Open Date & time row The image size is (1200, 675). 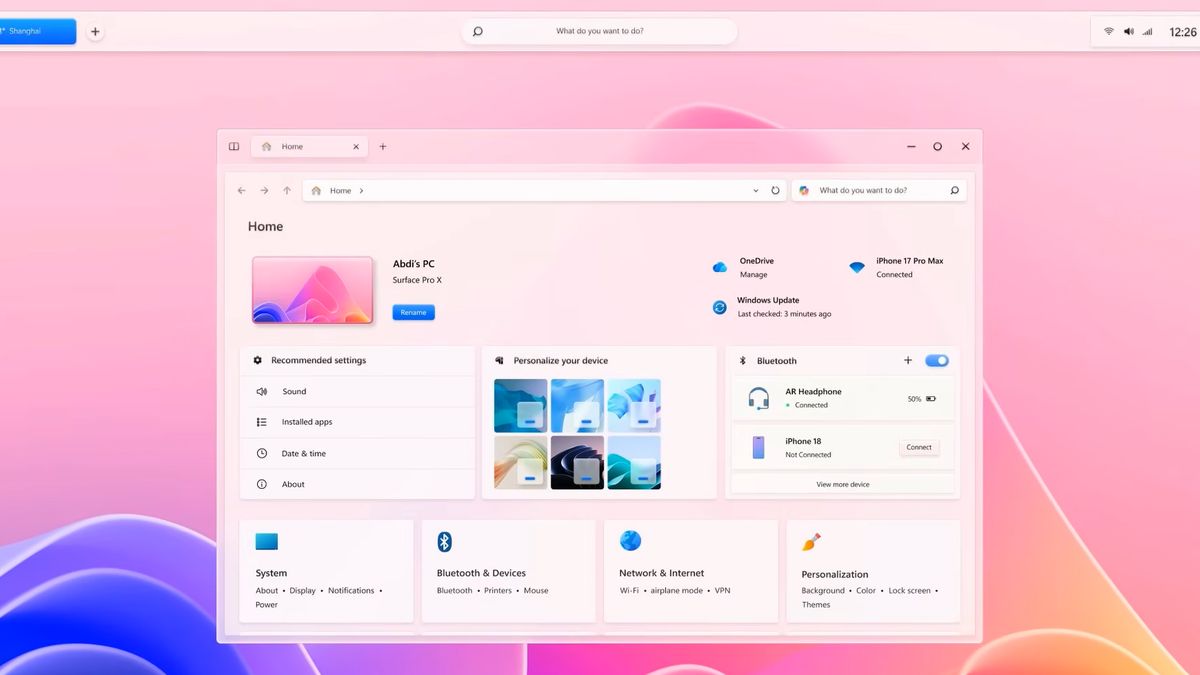357,453
